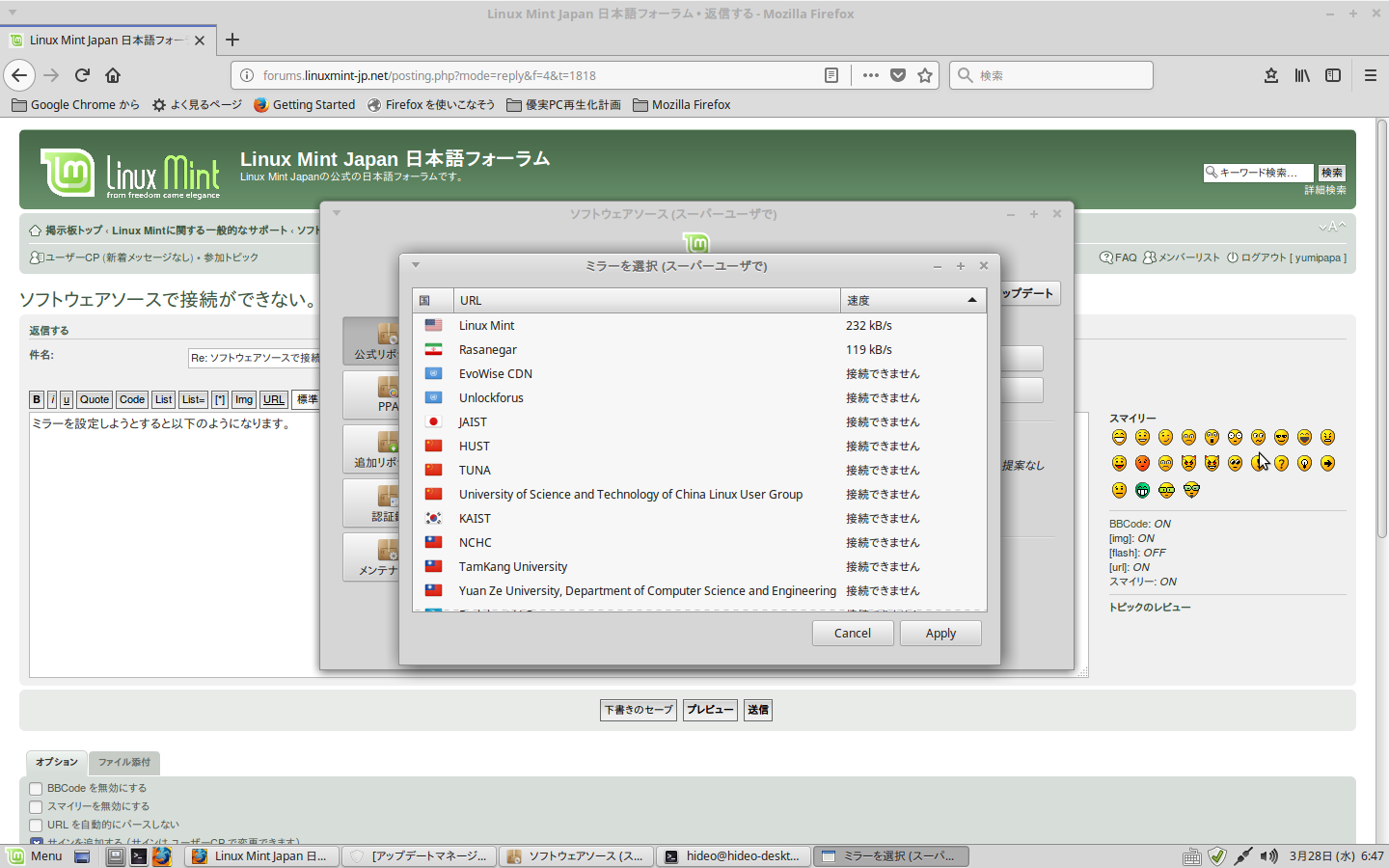Click 送信 submit button

tap(758, 710)
